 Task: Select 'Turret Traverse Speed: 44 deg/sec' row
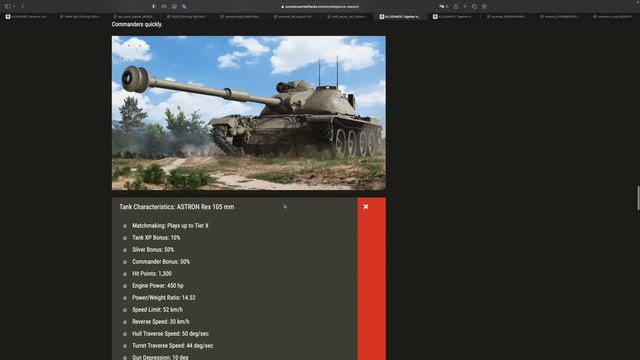(x=172, y=346)
